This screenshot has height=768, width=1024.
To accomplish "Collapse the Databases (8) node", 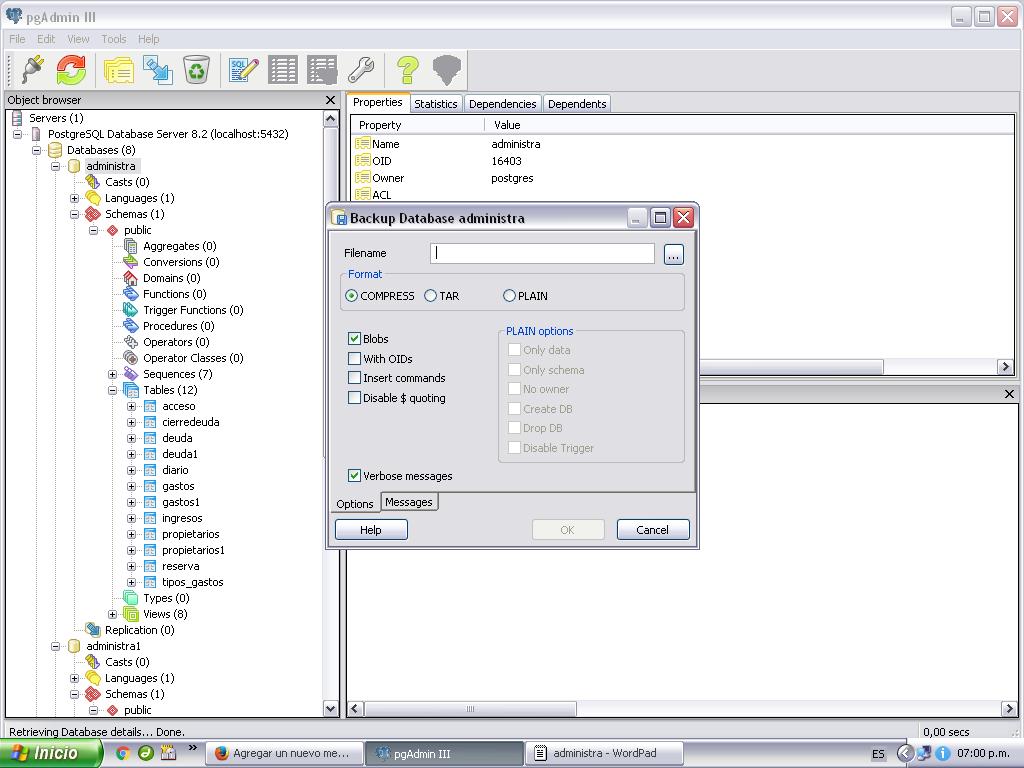I will [x=37, y=150].
